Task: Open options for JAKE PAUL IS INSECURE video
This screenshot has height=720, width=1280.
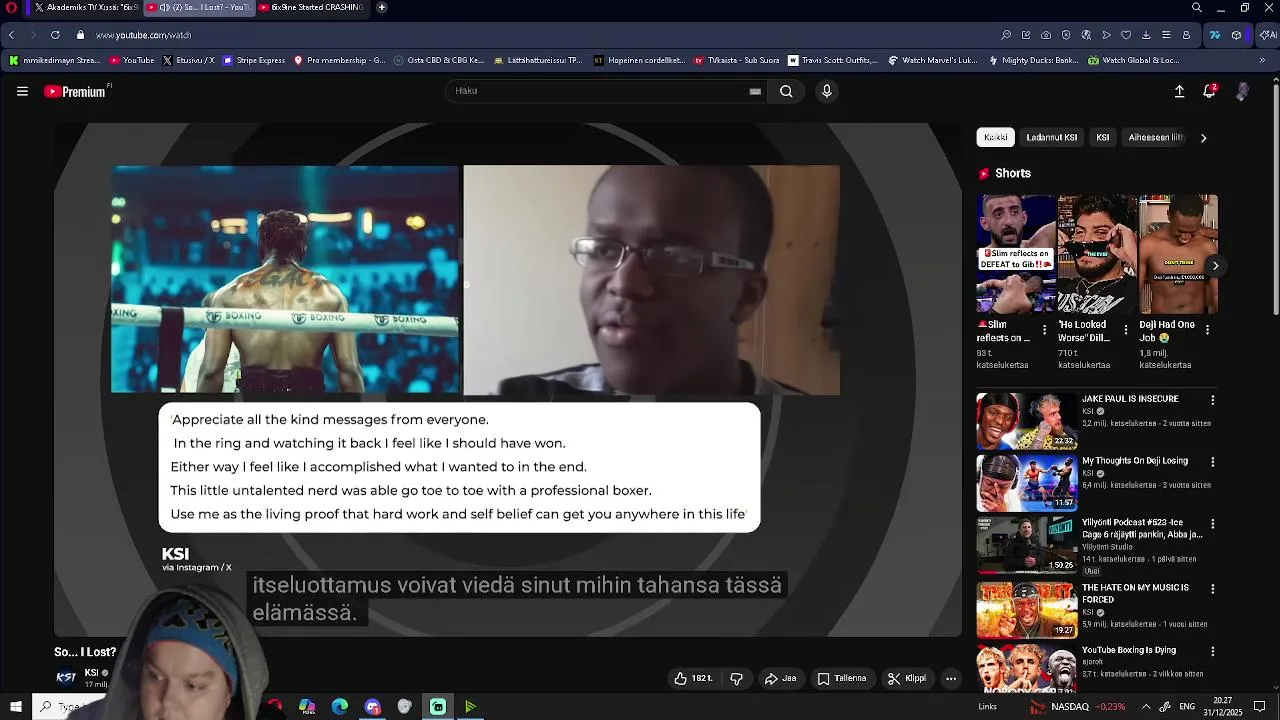Action: (x=1213, y=400)
